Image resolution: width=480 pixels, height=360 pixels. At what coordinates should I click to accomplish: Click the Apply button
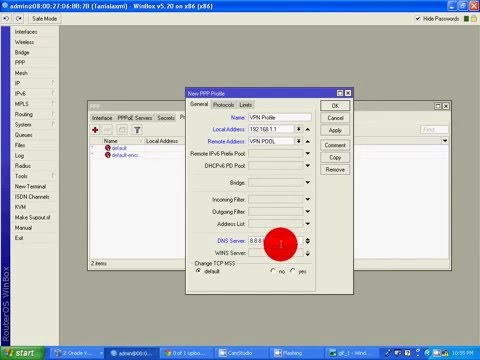pyautogui.click(x=335, y=130)
